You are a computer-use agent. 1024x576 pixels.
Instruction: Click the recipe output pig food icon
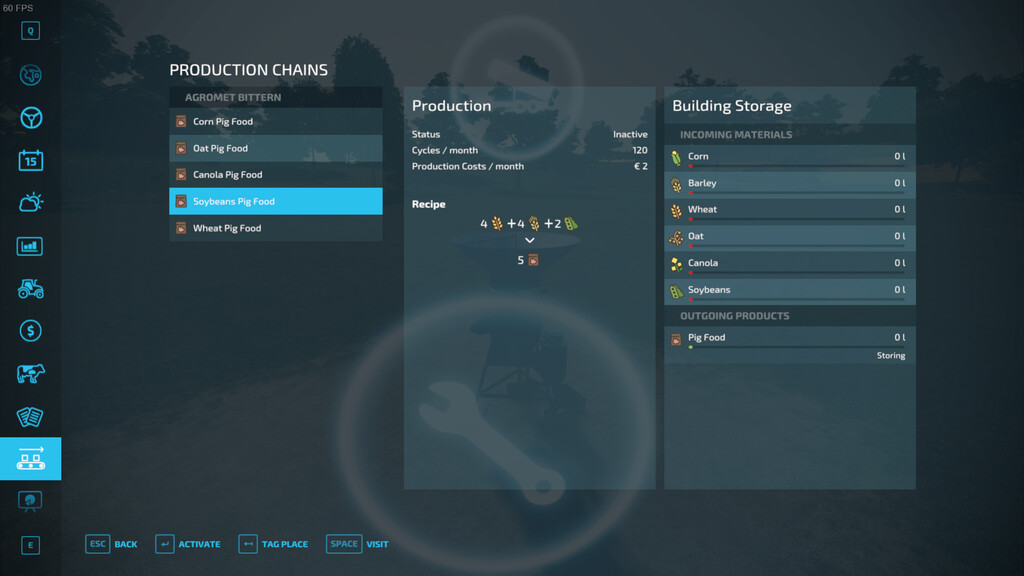click(x=534, y=260)
